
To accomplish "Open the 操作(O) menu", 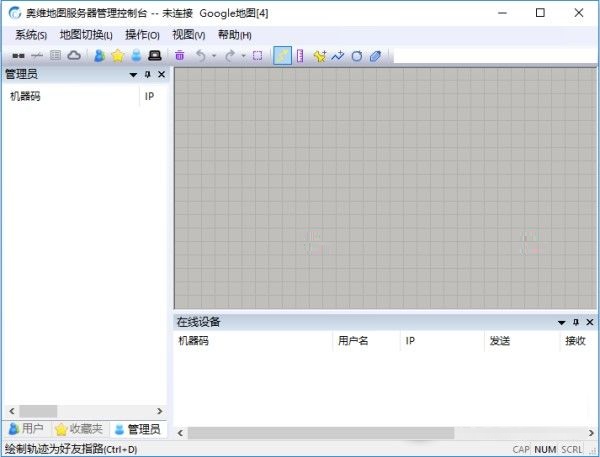I will tap(142, 35).
